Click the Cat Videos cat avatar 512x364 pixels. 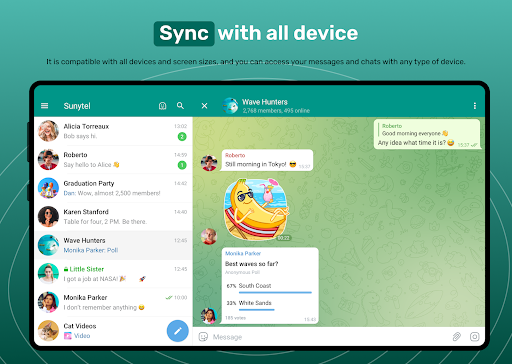[x=48, y=331]
